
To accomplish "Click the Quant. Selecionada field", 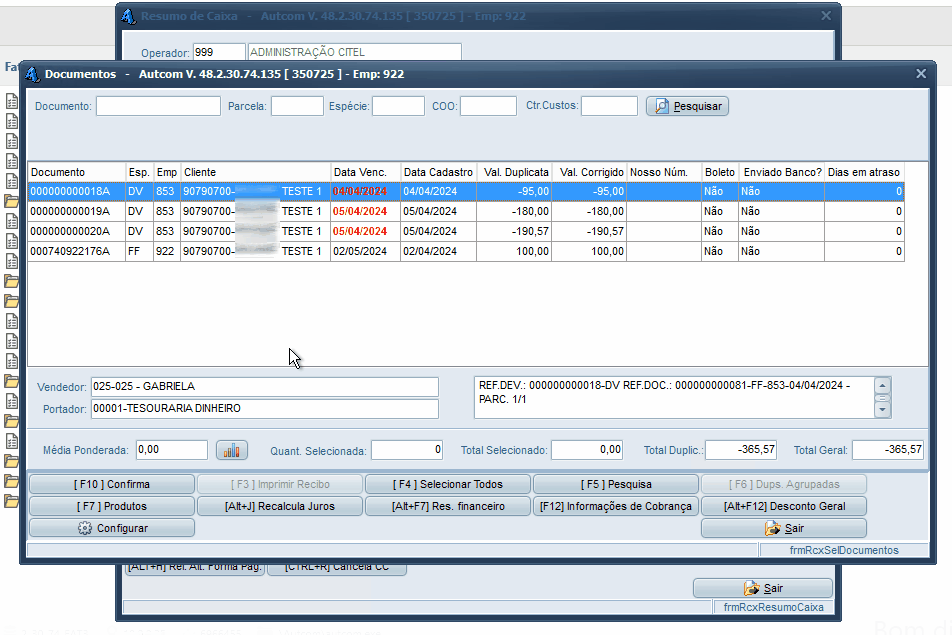I will [x=407, y=450].
